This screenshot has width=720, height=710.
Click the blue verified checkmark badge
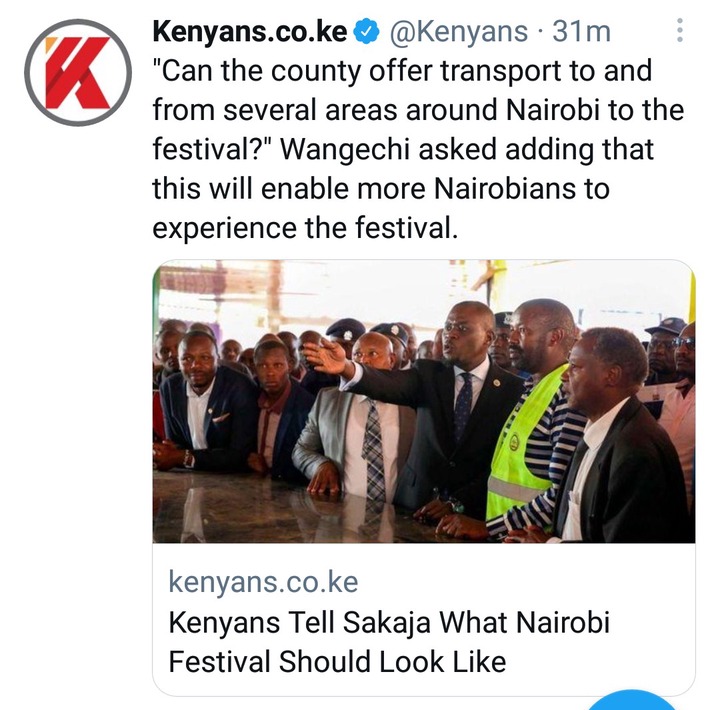click(366, 31)
